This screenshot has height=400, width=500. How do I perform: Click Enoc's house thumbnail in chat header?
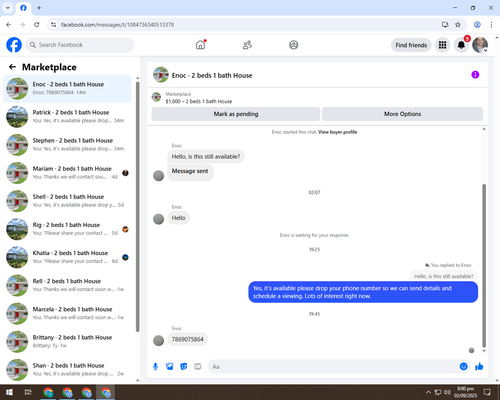(161, 75)
